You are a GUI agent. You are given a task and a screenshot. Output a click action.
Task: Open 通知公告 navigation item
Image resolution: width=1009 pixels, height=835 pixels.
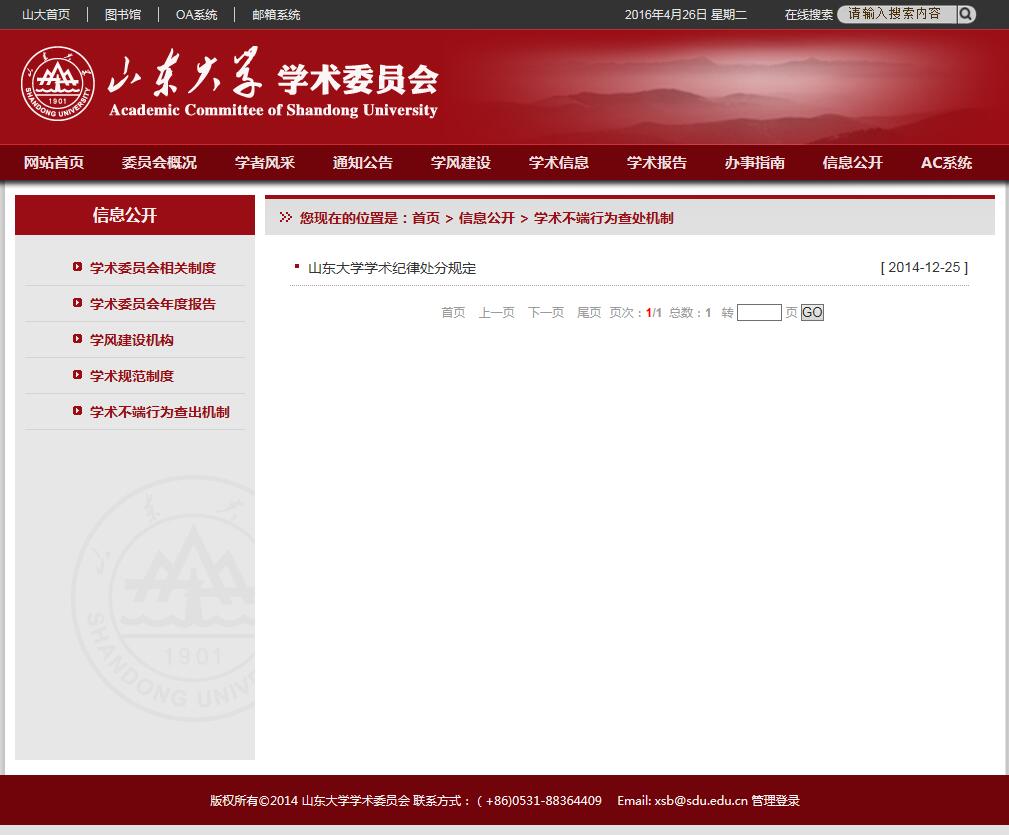tap(362, 163)
